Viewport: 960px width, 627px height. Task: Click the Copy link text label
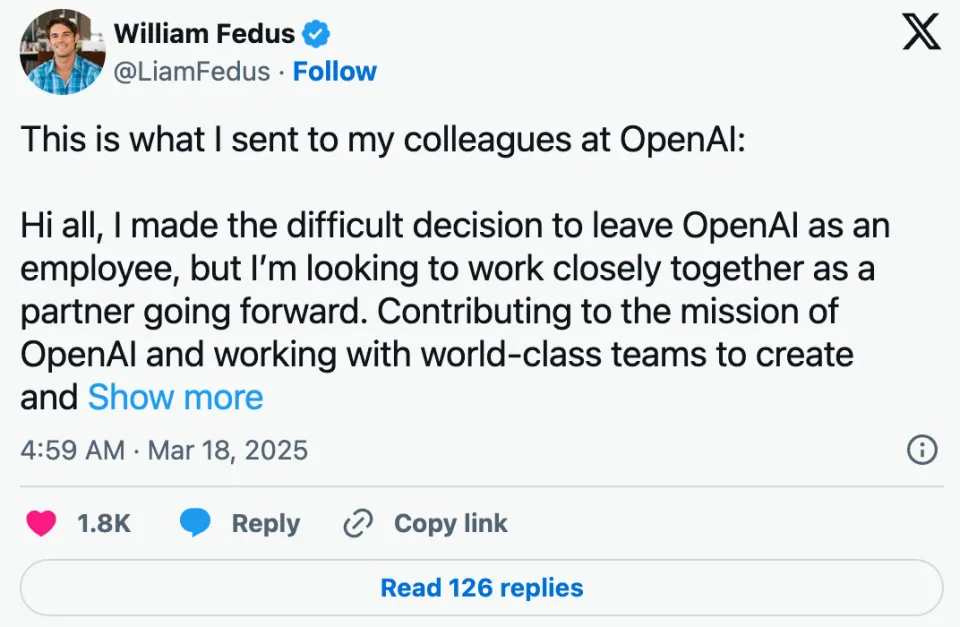(x=450, y=523)
